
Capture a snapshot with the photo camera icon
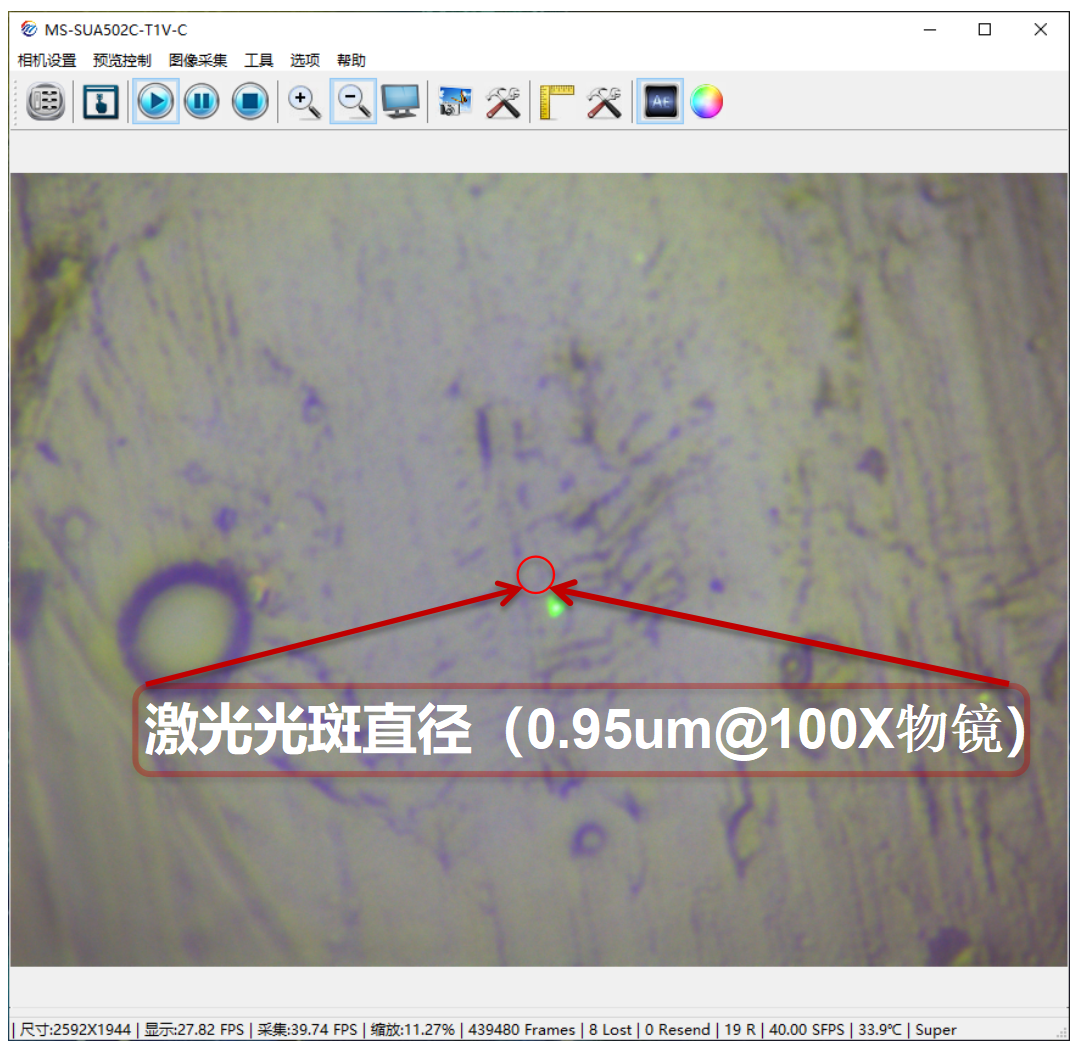point(455,102)
